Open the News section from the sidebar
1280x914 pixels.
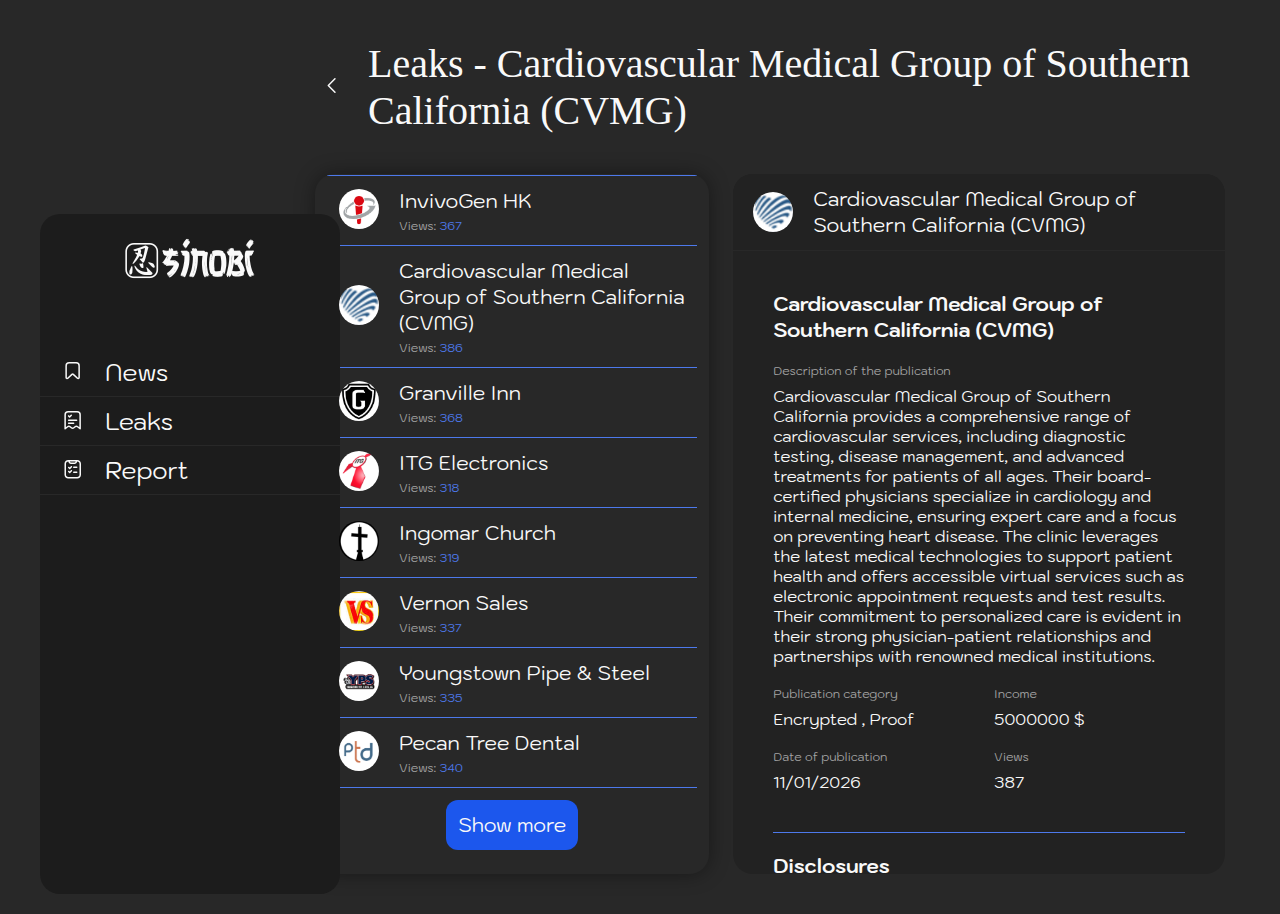136,373
